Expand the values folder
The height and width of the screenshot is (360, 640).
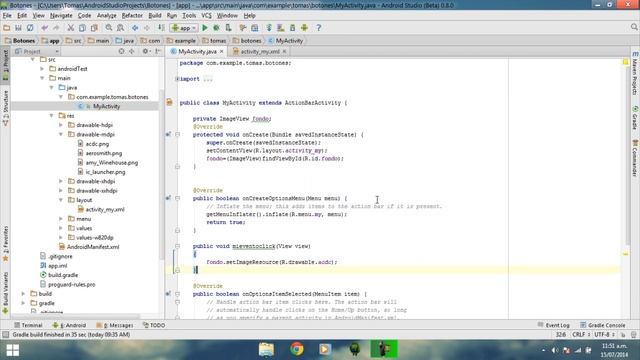(x=61, y=228)
